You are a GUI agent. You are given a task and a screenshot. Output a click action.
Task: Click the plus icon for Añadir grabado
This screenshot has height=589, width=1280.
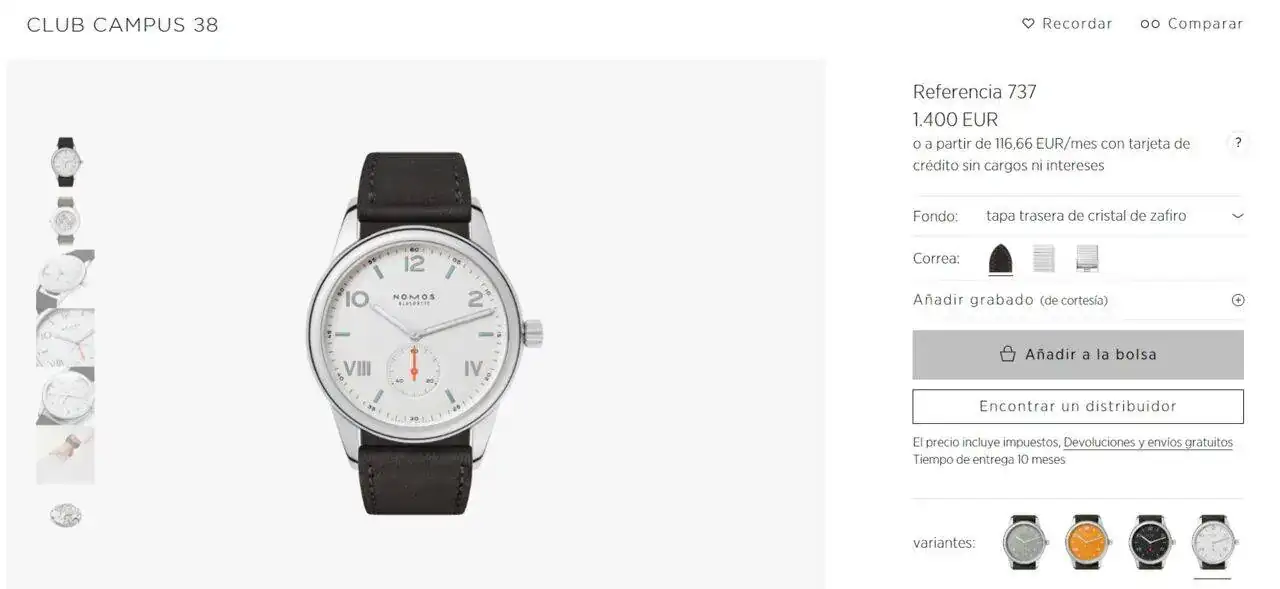coord(1238,300)
